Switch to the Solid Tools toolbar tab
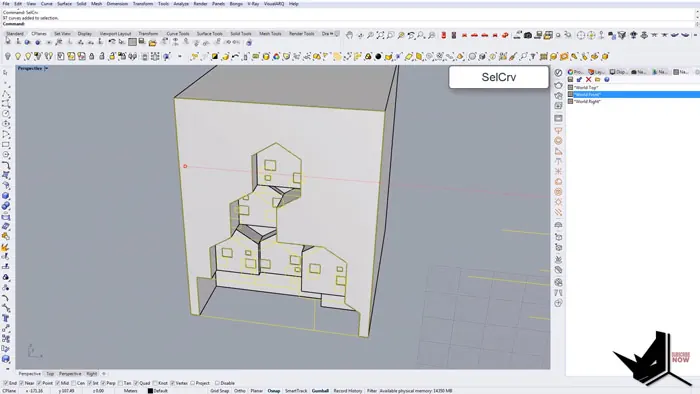This screenshot has width=700, height=394. pos(241,33)
